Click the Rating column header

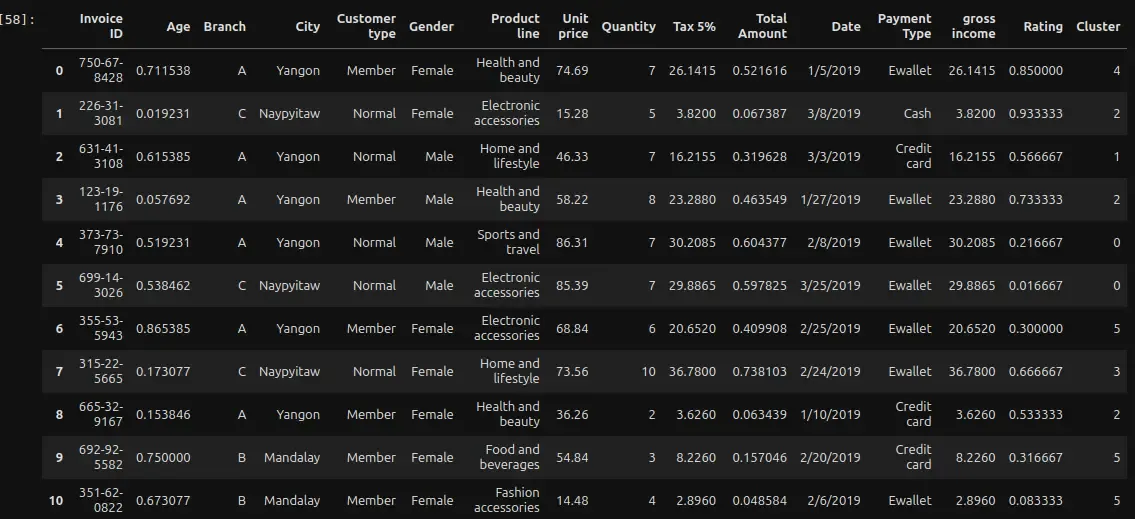(1042, 26)
